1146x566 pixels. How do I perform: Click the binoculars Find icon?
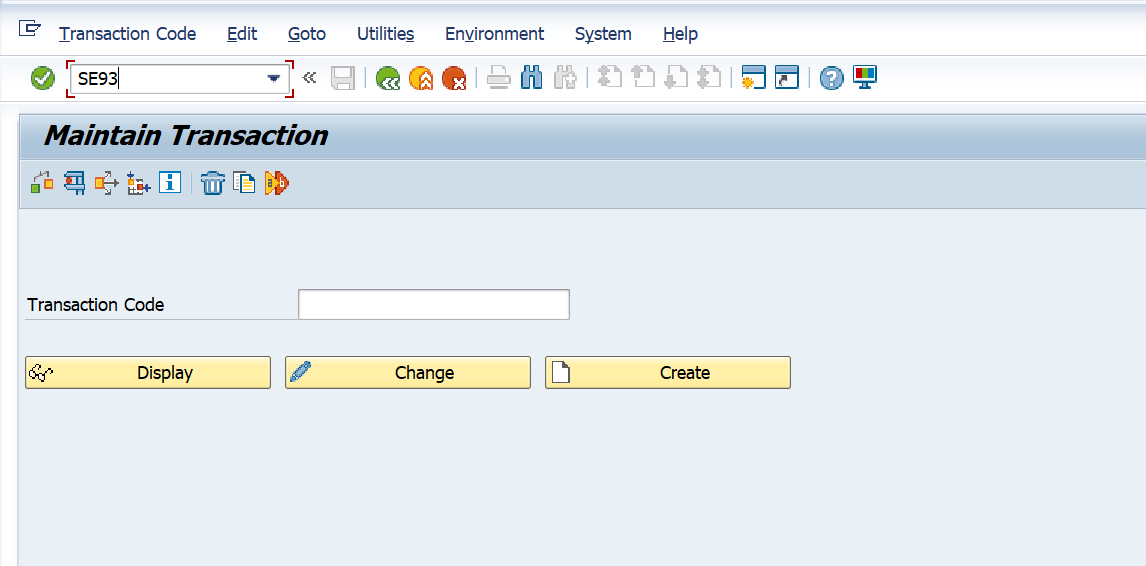click(x=531, y=78)
